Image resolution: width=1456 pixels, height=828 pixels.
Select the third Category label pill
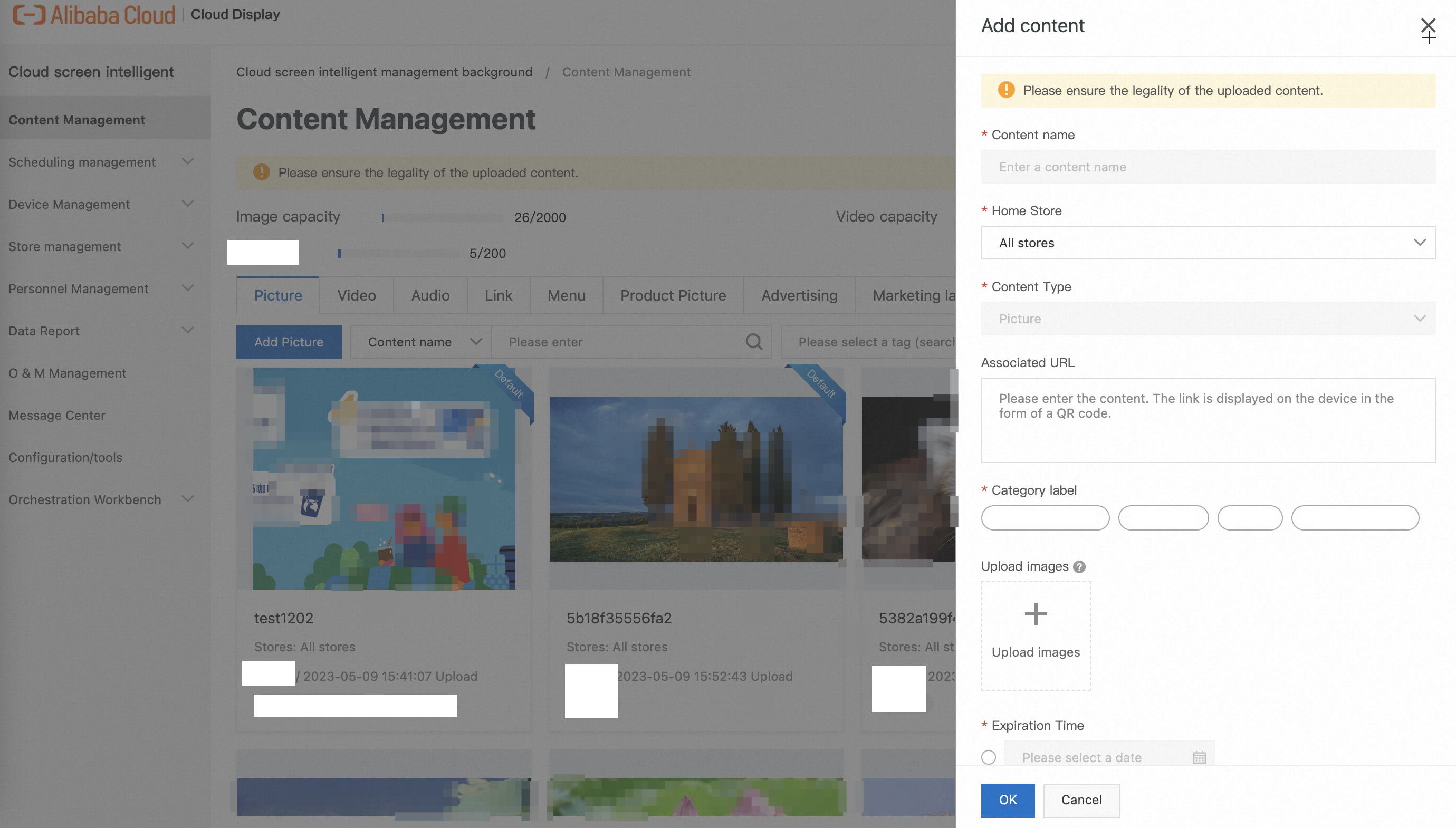coord(1250,517)
